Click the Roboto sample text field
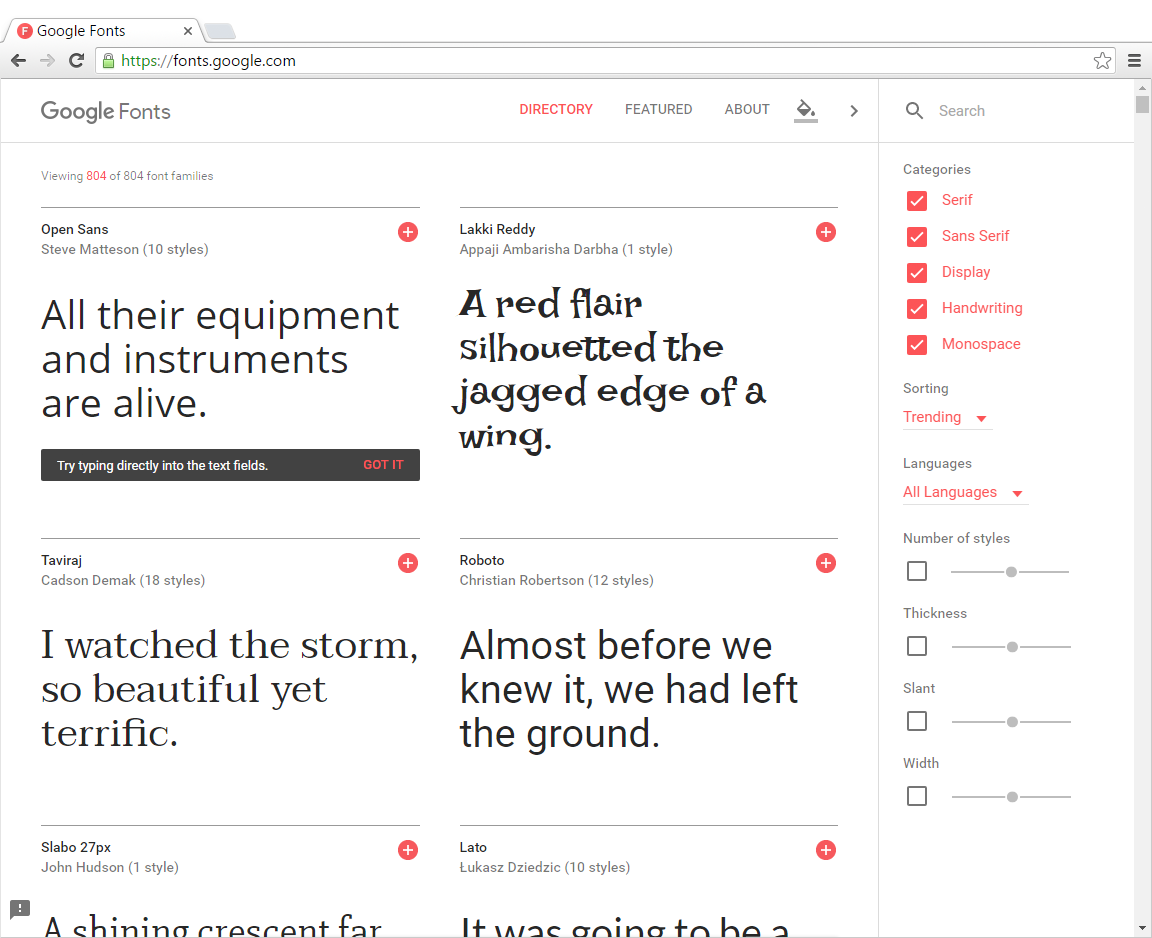The width and height of the screenshot is (1152, 938). tap(629, 689)
